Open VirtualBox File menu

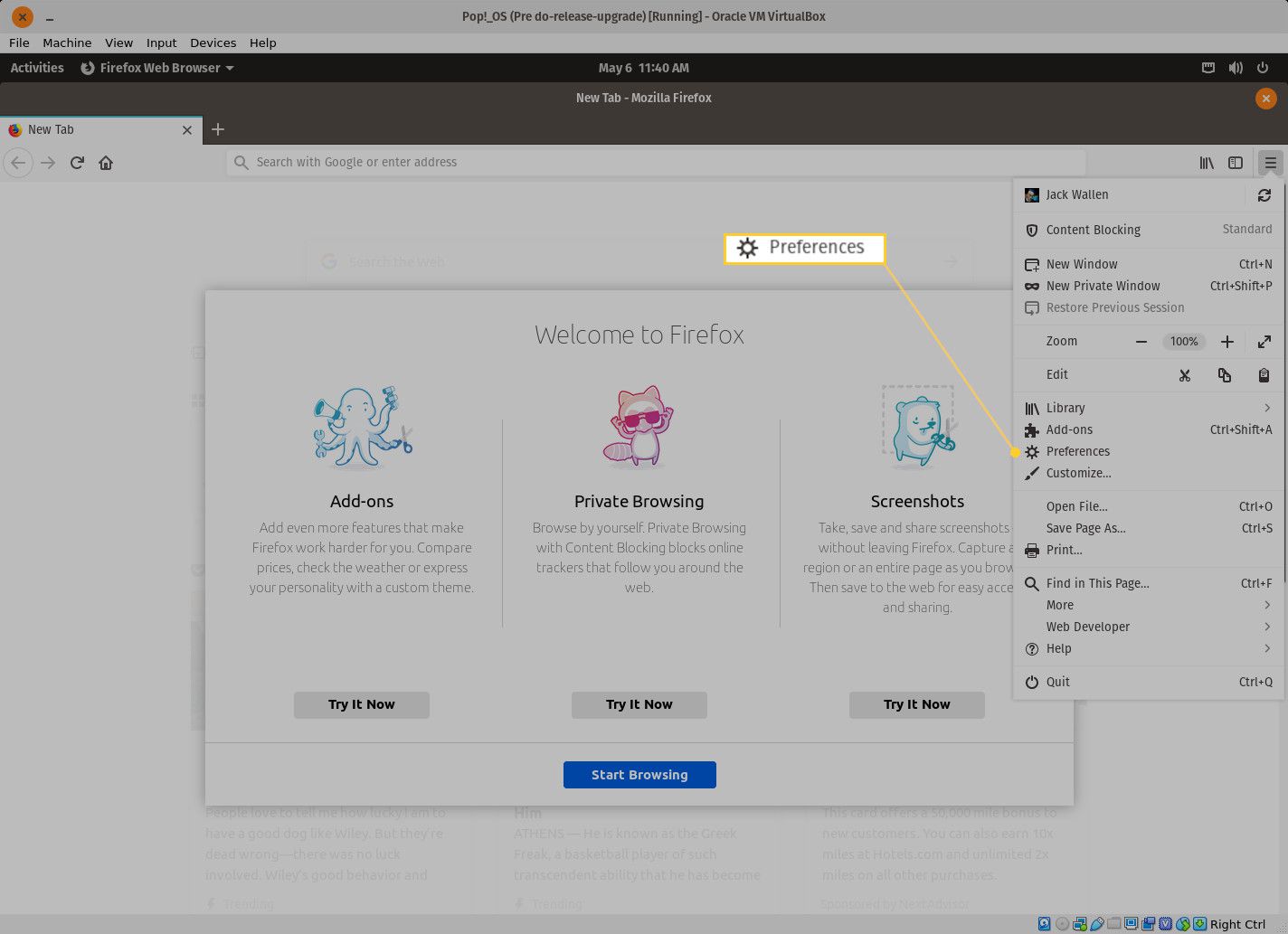click(x=19, y=42)
